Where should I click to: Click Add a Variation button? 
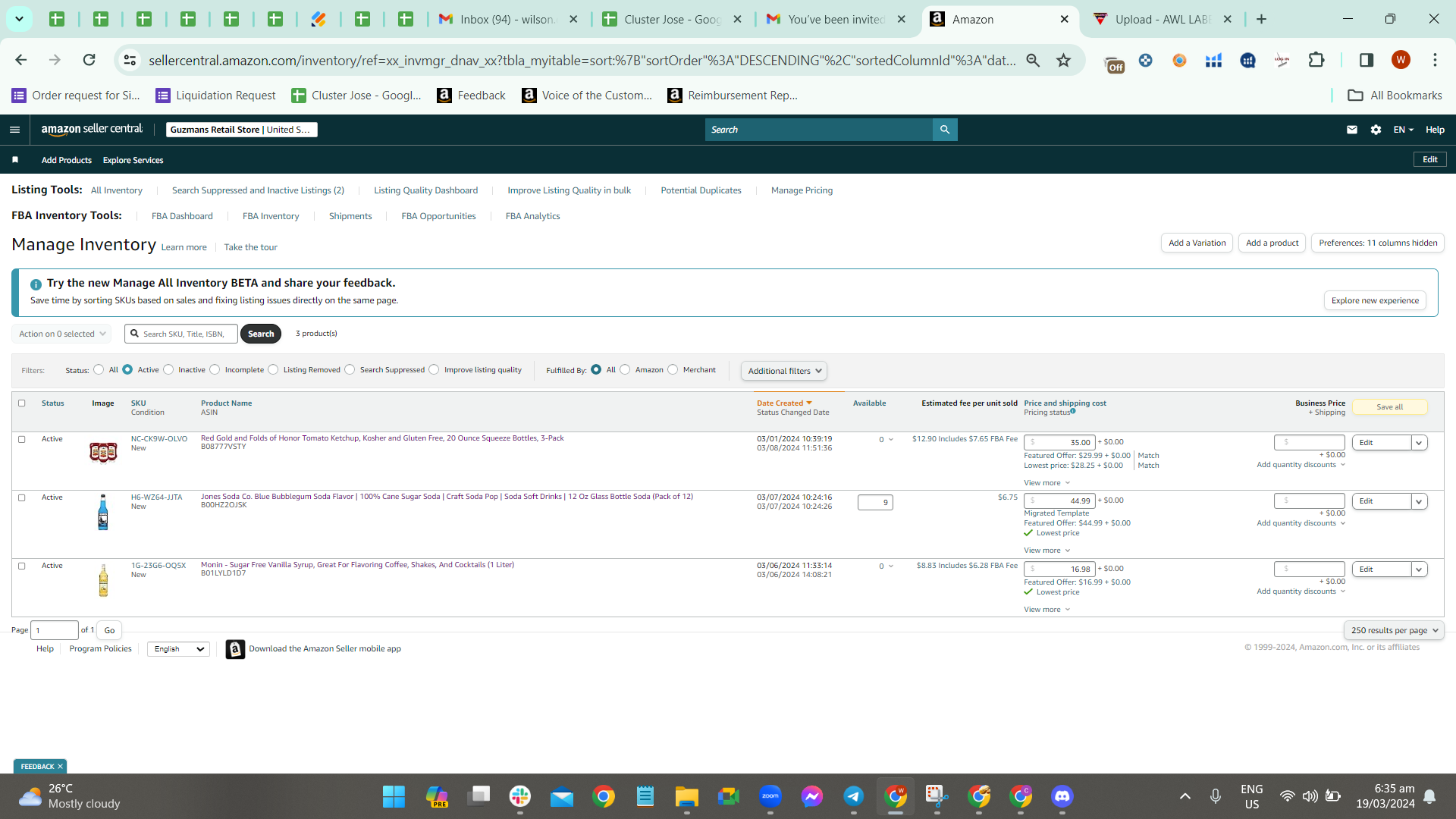coord(1197,243)
